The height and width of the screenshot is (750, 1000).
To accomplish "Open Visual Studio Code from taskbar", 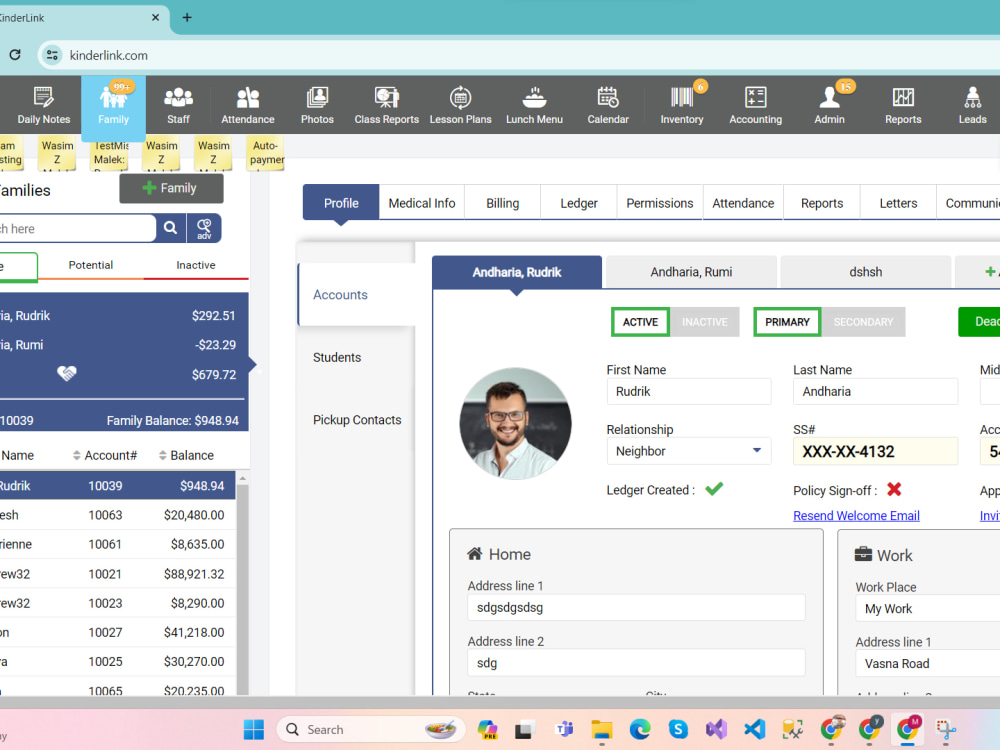I will (x=754, y=730).
